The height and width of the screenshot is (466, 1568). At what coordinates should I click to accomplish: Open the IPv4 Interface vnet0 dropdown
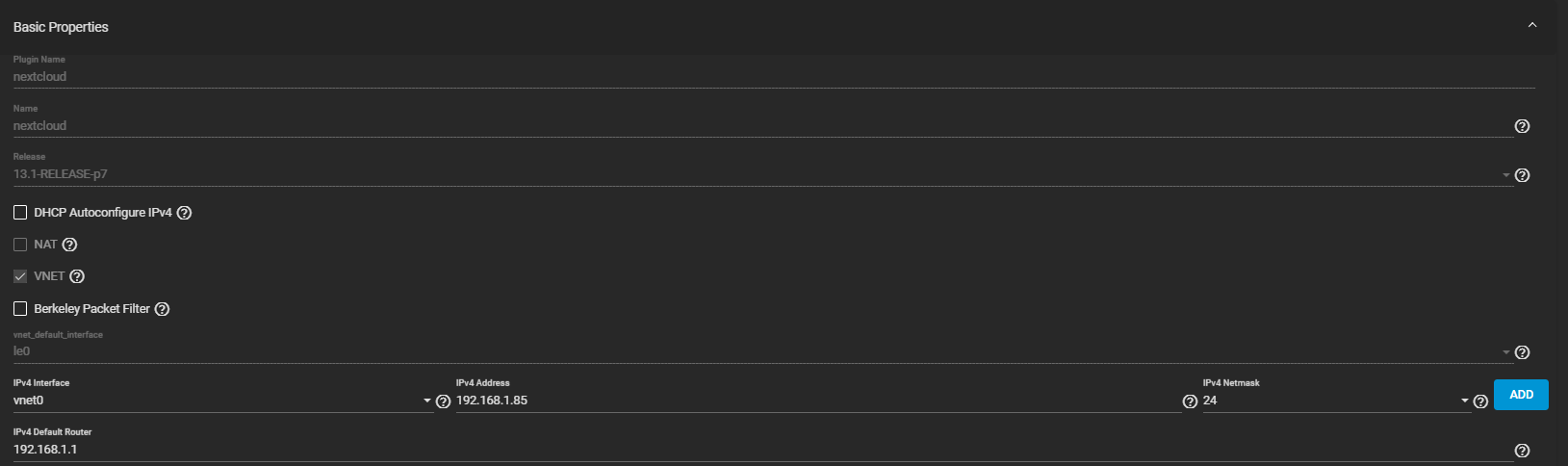click(x=222, y=401)
